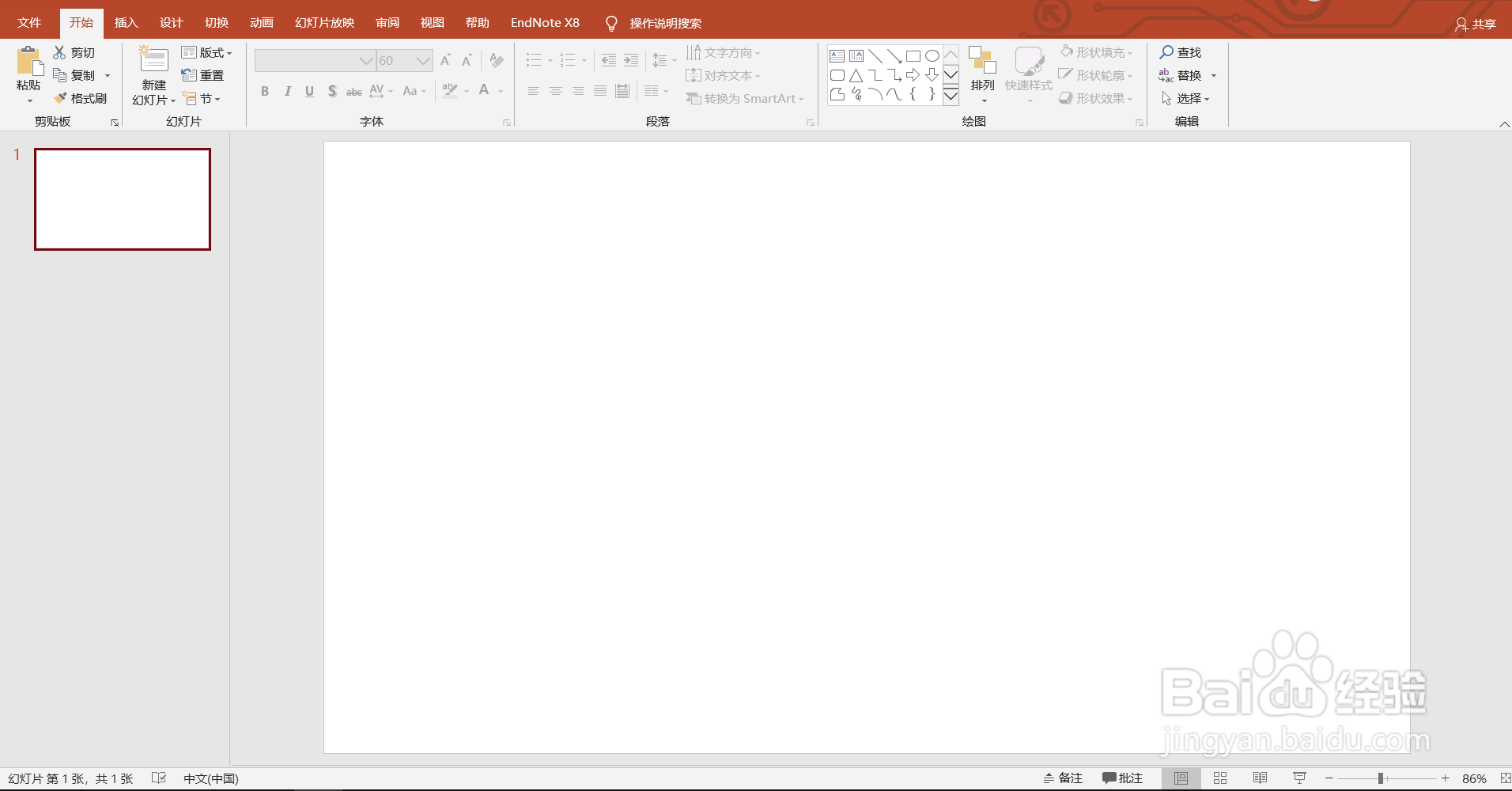Click the lightbulb tell-me search icon
Image resolution: width=1512 pixels, height=791 pixels.
610,24
